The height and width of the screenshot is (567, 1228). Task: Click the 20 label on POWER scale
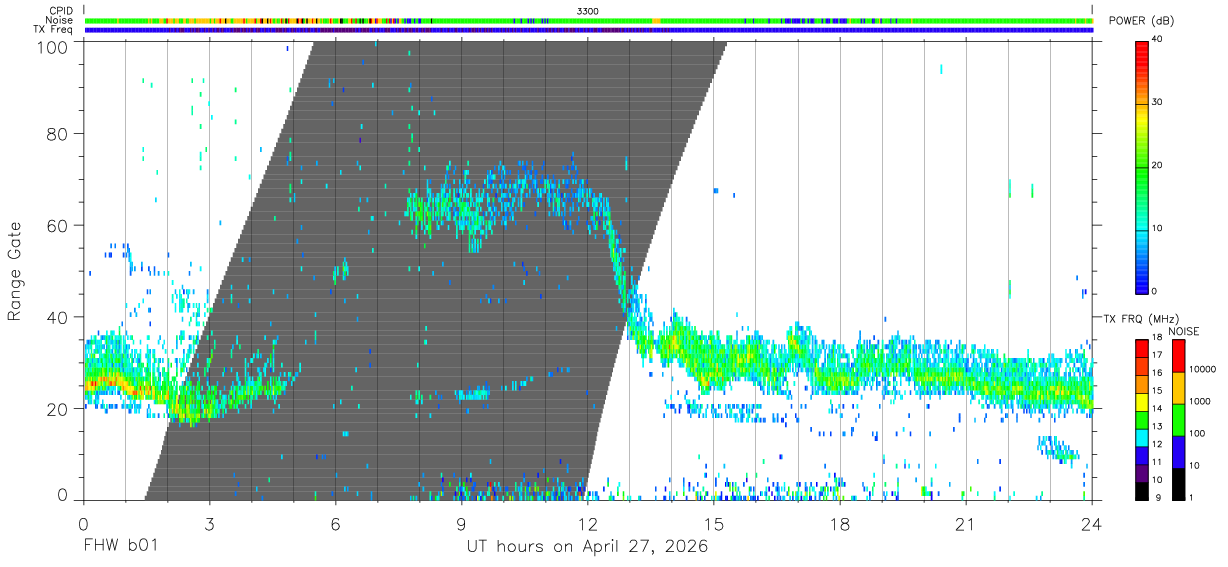(x=1159, y=165)
